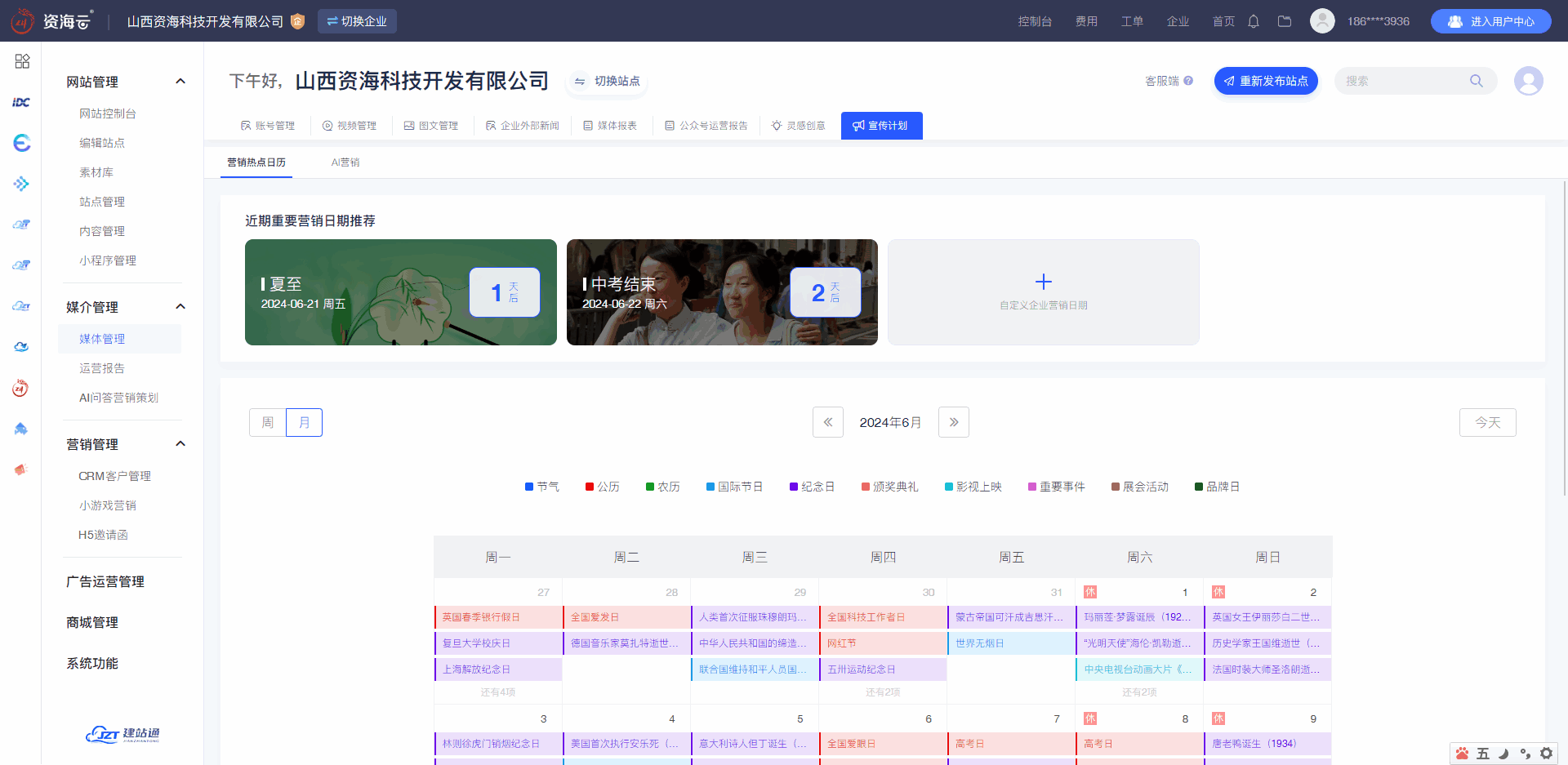Toggle the 国际节日 legend filter
Screen dimensions: 1568x765
pos(734,487)
